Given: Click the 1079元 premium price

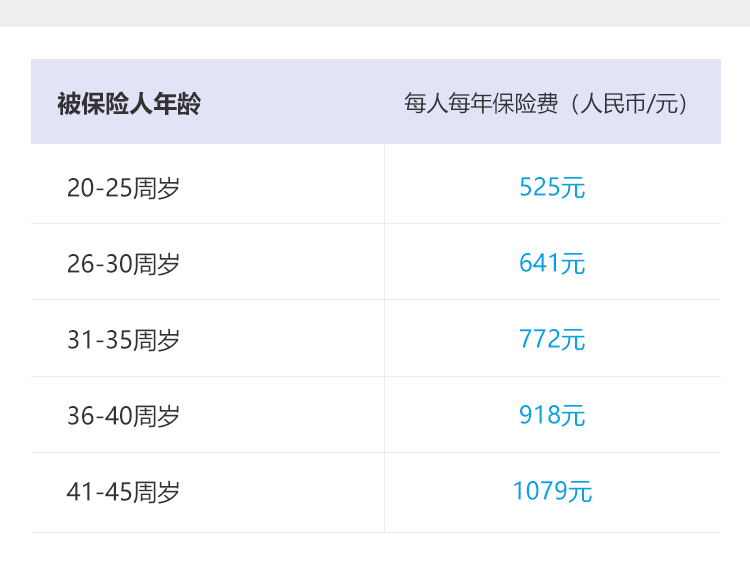Looking at the screenshot, I should [552, 492].
